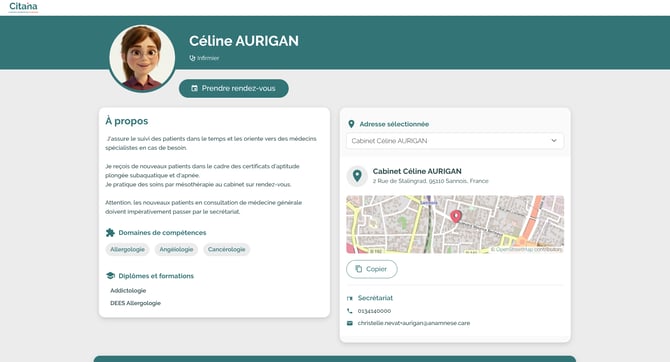
Task: Expand the address selector chevron arrow
Action: 554,141
